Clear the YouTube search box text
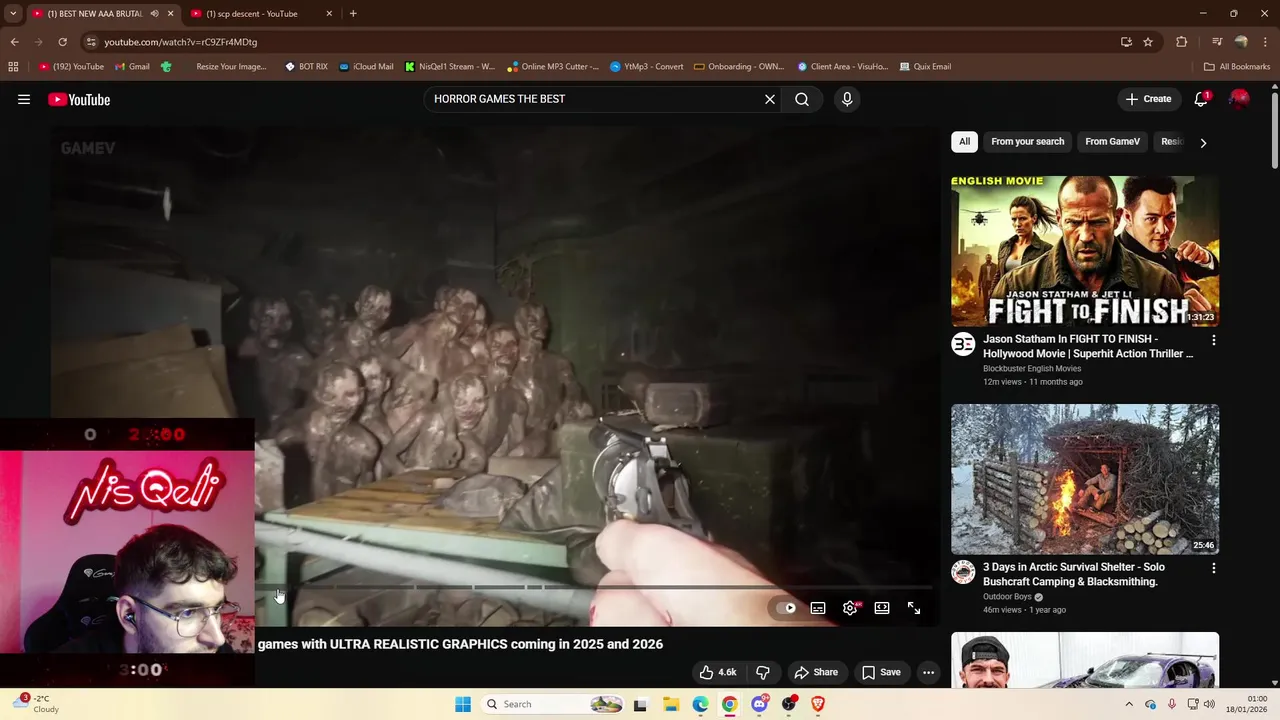Viewport: 1280px width, 720px height. (770, 99)
